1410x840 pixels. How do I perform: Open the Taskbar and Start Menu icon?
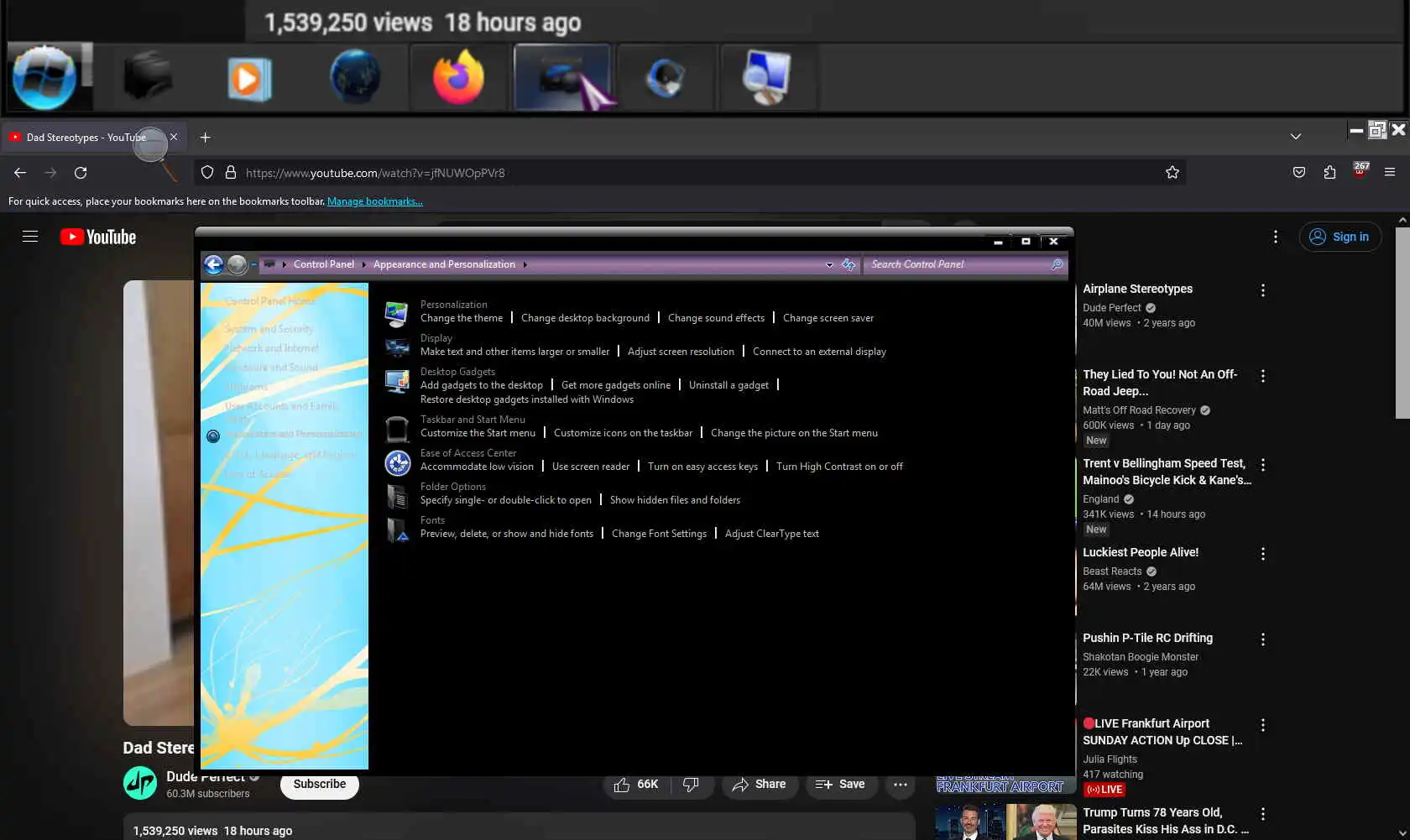396,429
